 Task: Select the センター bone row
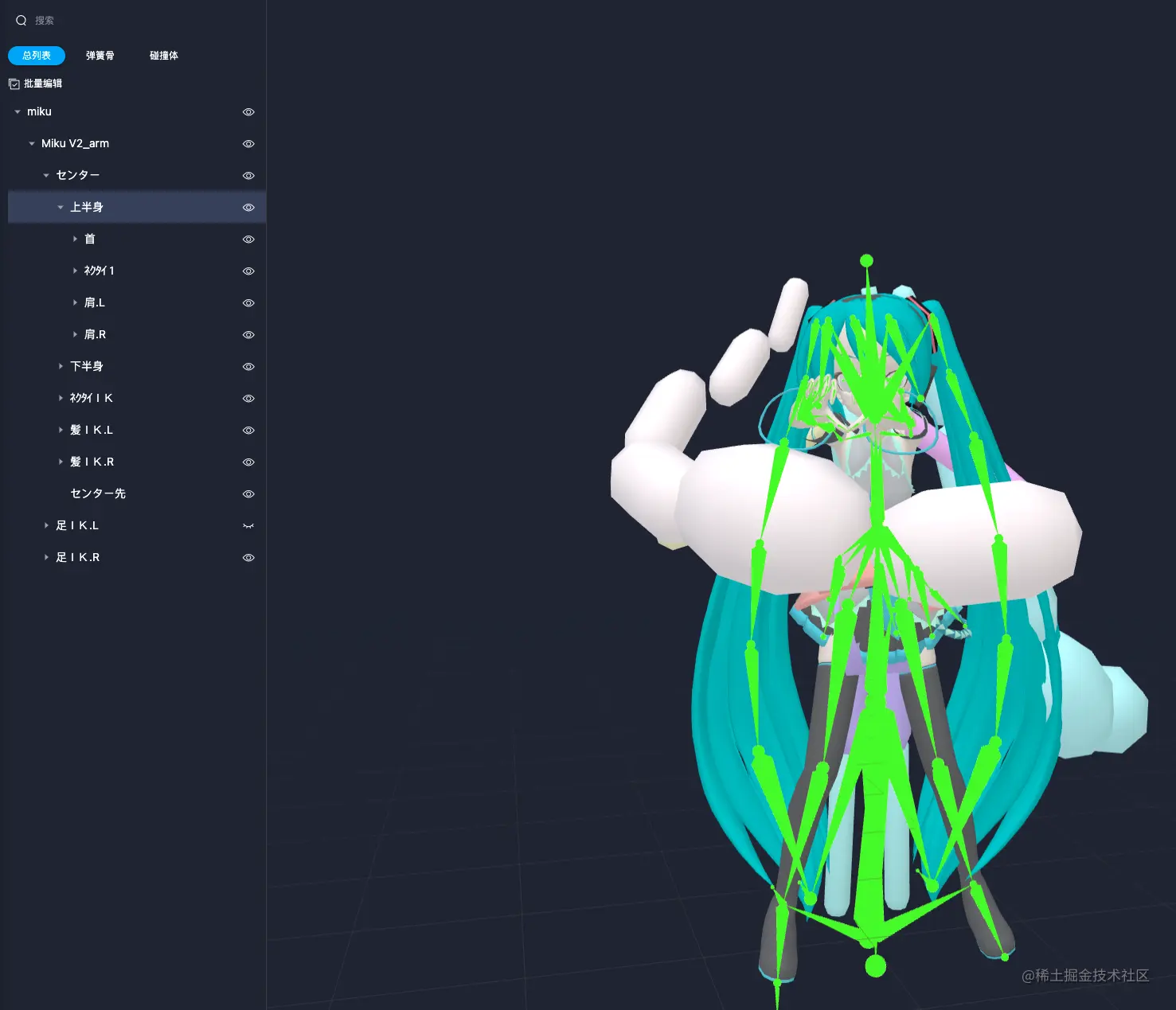click(137, 175)
